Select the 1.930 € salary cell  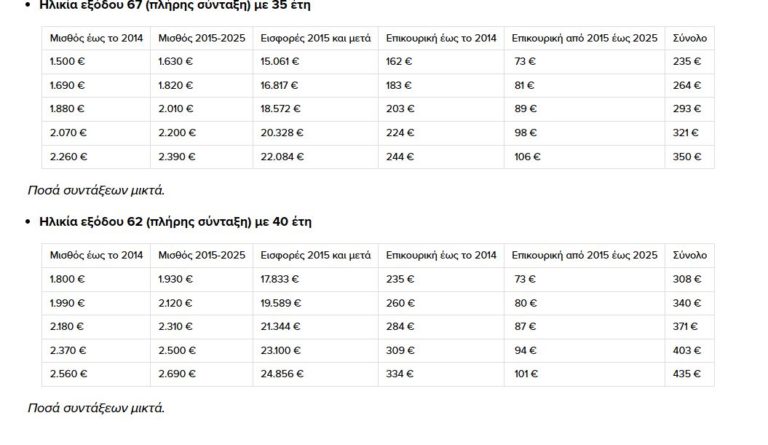click(x=175, y=279)
